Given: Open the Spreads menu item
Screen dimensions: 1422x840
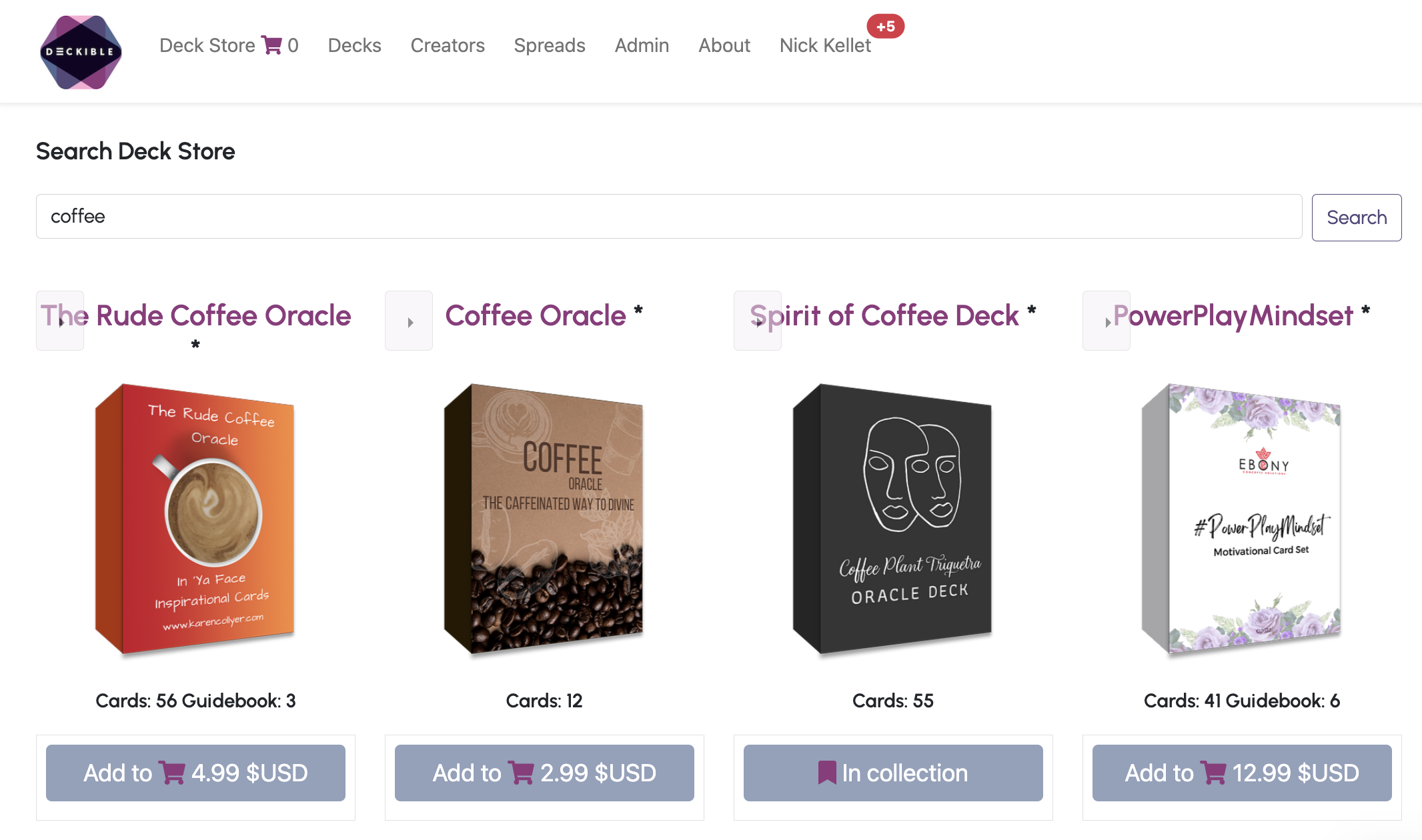Looking at the screenshot, I should (549, 45).
